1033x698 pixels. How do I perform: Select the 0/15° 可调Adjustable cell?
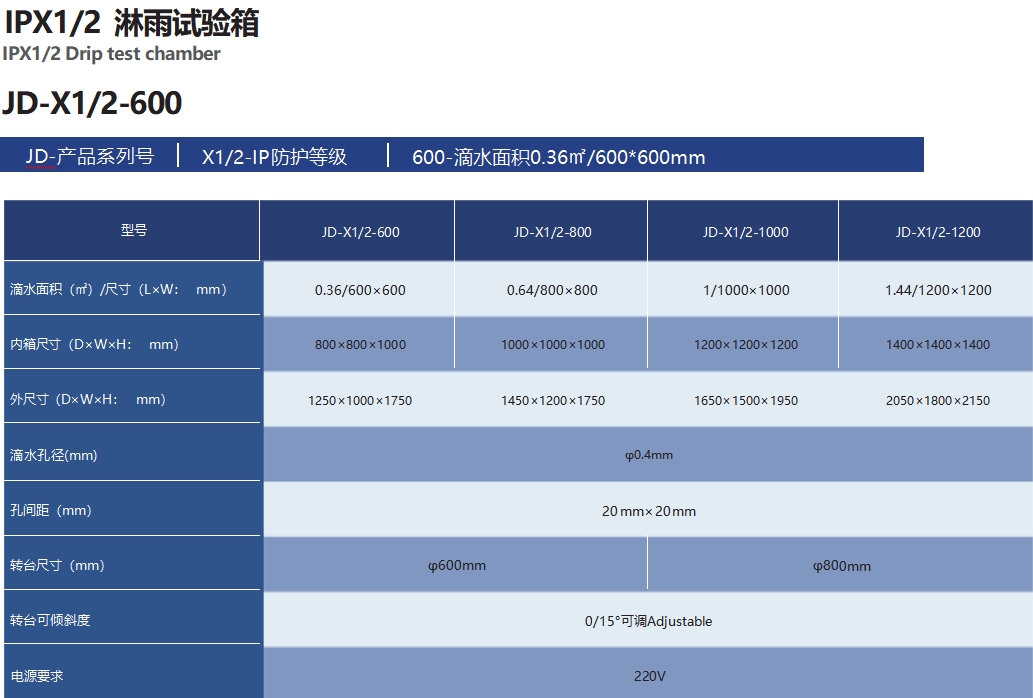pyautogui.click(x=648, y=621)
